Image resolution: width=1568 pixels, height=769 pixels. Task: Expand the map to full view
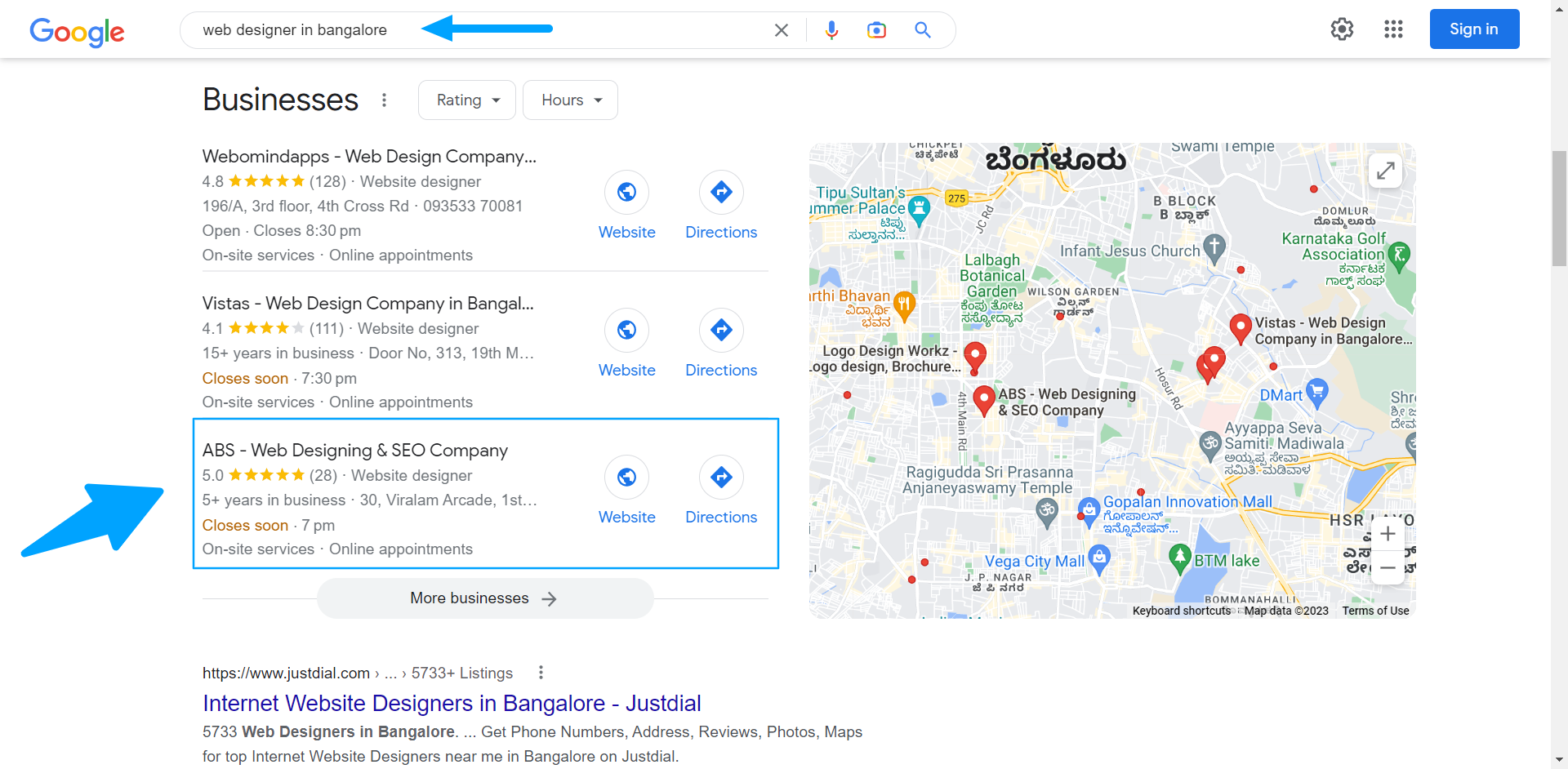(x=1385, y=171)
